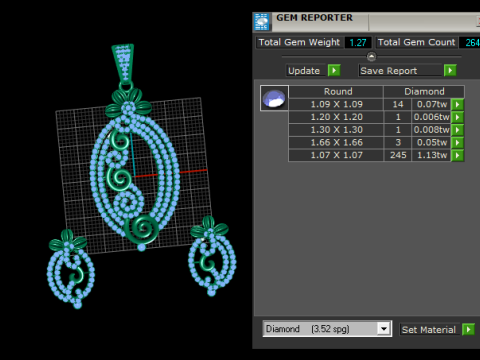Click the GEM REPORTER title text
The image size is (480, 360).
coord(314,18)
